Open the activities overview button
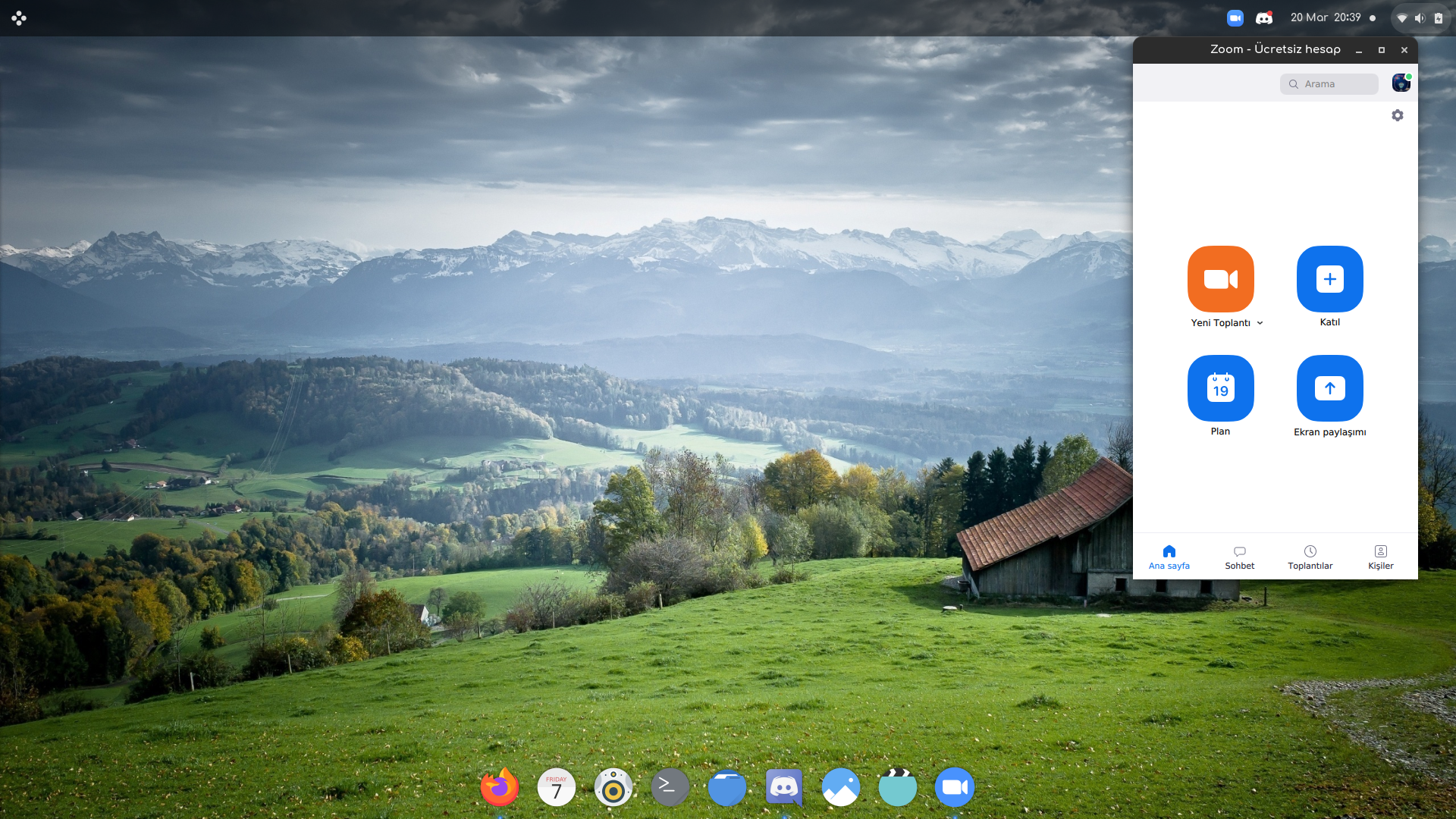 [19, 18]
